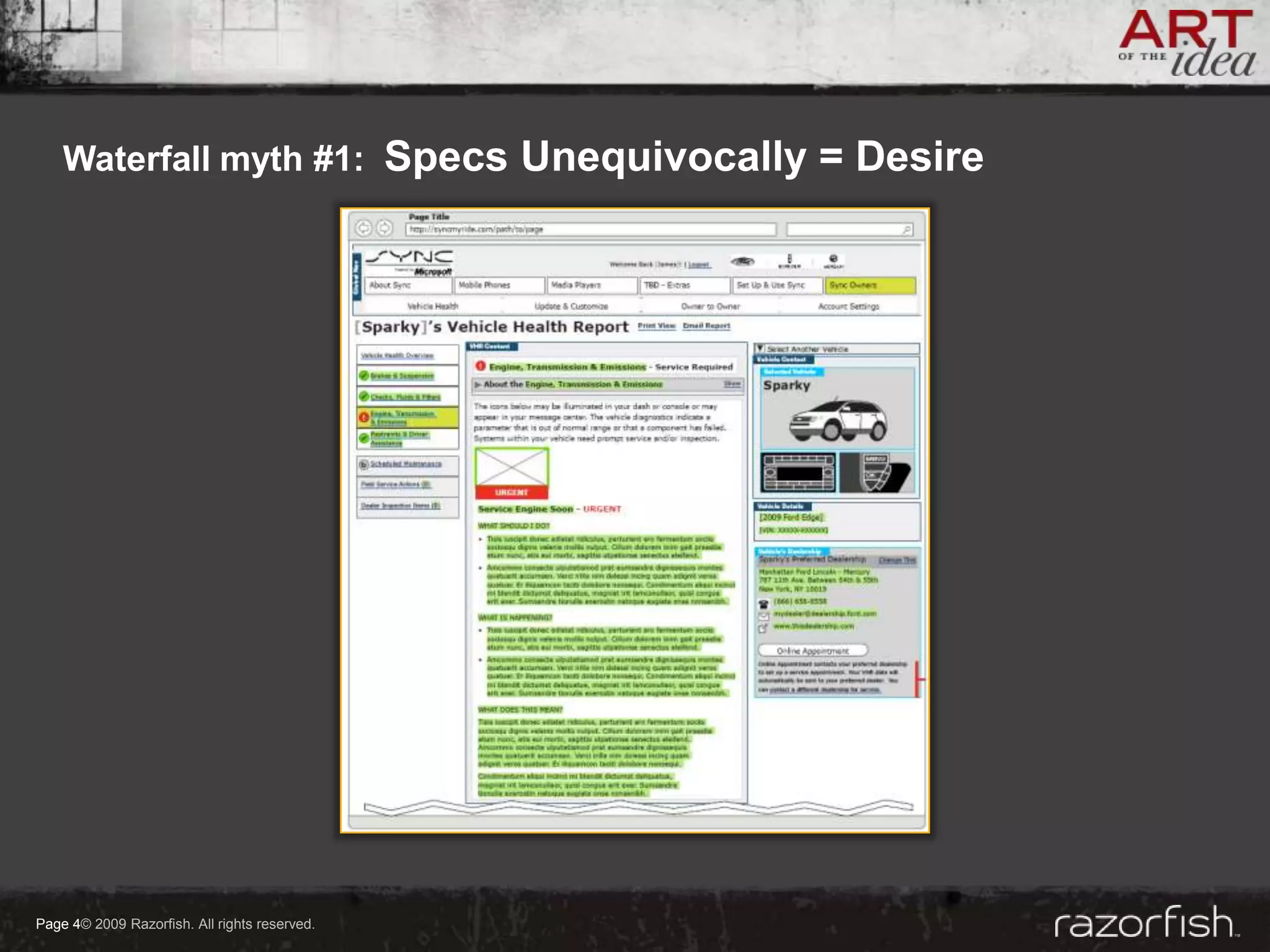Image resolution: width=1270 pixels, height=952 pixels.
Task: Click the SYNC Microsoft logo
Action: click(409, 262)
